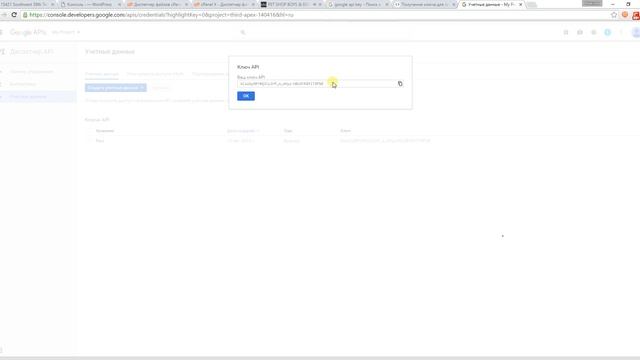Open the orange extension icon in the browser toolbar

pos(625,15)
